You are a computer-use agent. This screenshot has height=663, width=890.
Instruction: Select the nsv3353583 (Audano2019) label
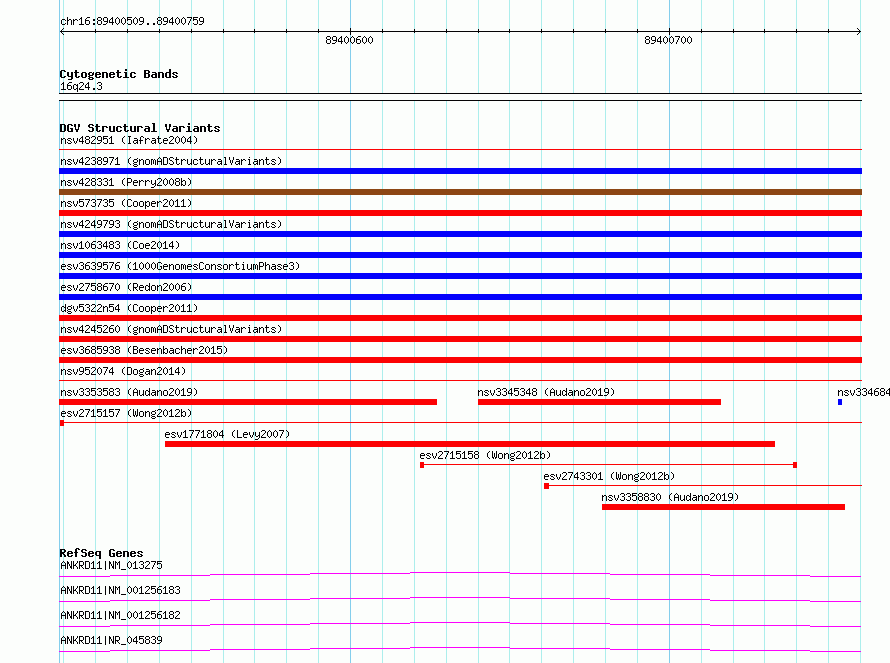(x=129, y=392)
